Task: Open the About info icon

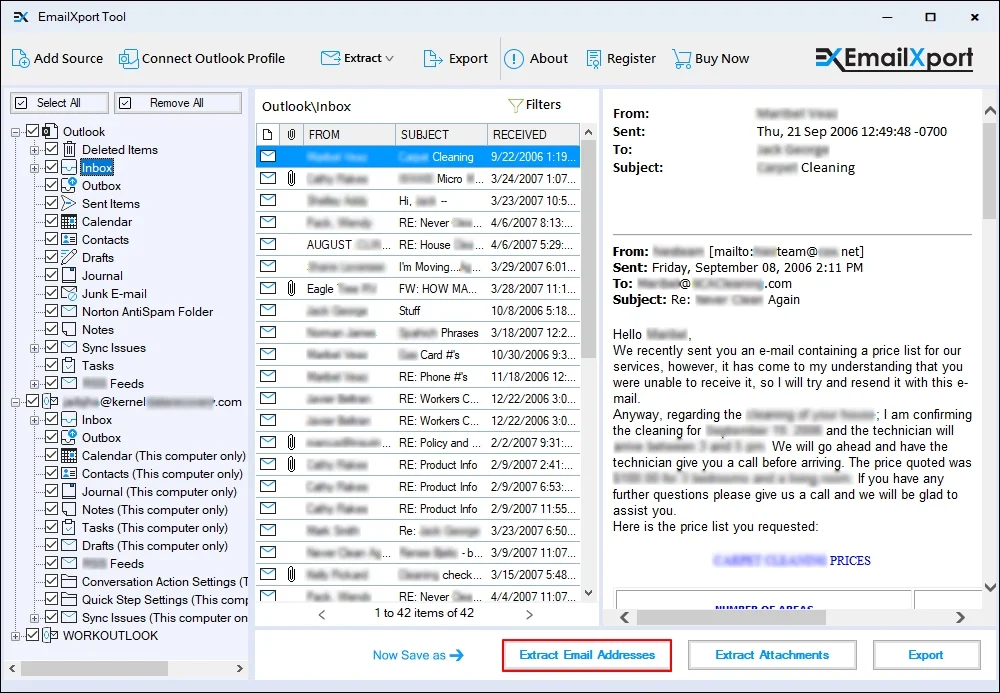Action: click(513, 59)
